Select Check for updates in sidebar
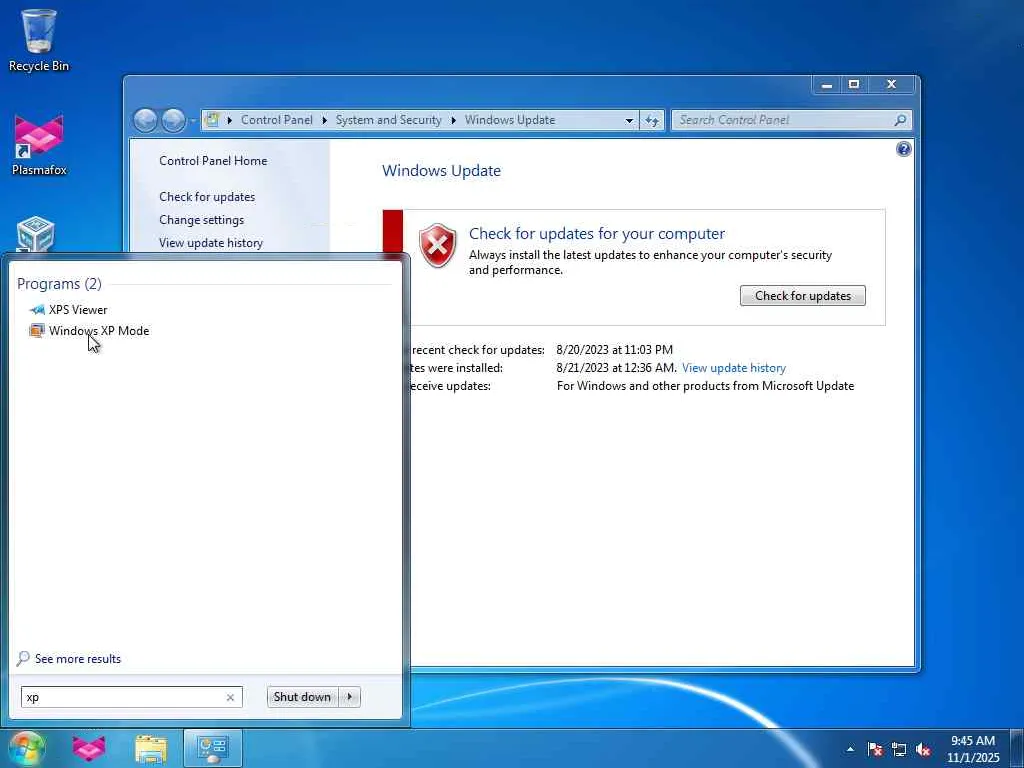Image resolution: width=1024 pixels, height=768 pixels. click(207, 197)
